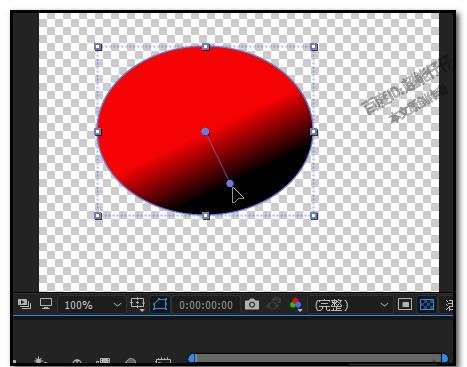Image resolution: width=467 pixels, height=367 pixels.
Task: Click the dropdown arrow beside (完整)
Action: click(384, 305)
